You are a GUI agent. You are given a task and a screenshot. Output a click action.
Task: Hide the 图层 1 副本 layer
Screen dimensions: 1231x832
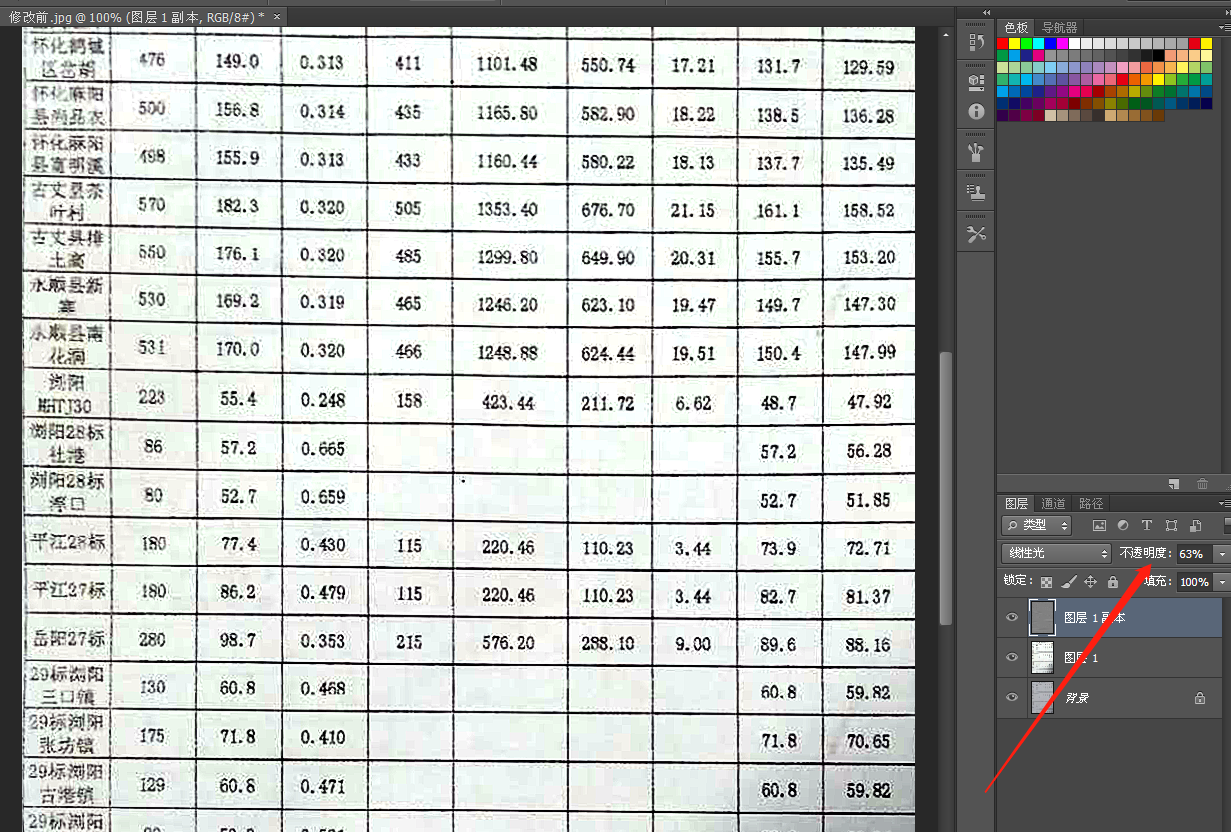1012,618
